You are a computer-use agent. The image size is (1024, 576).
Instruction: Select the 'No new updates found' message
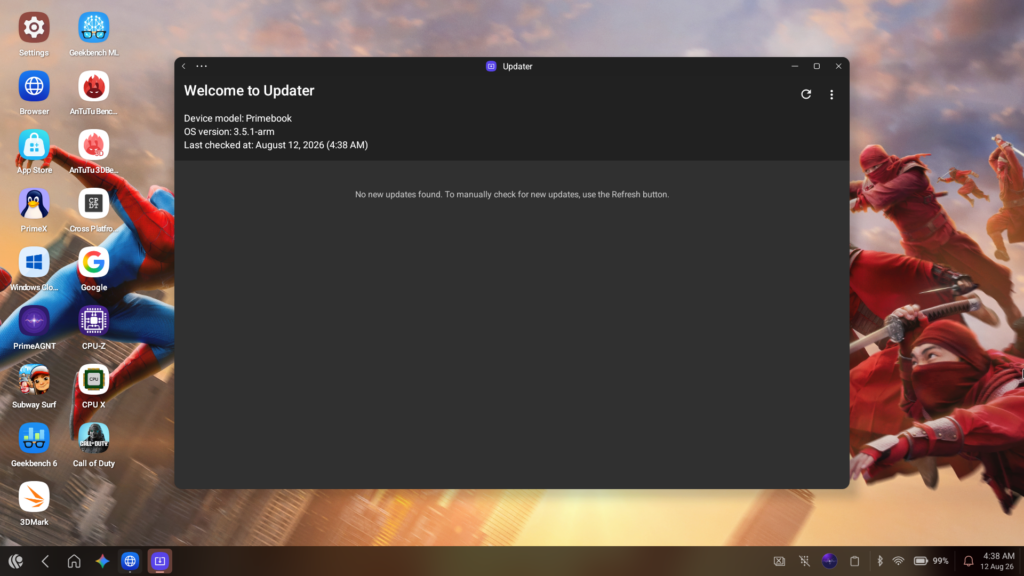click(x=512, y=195)
